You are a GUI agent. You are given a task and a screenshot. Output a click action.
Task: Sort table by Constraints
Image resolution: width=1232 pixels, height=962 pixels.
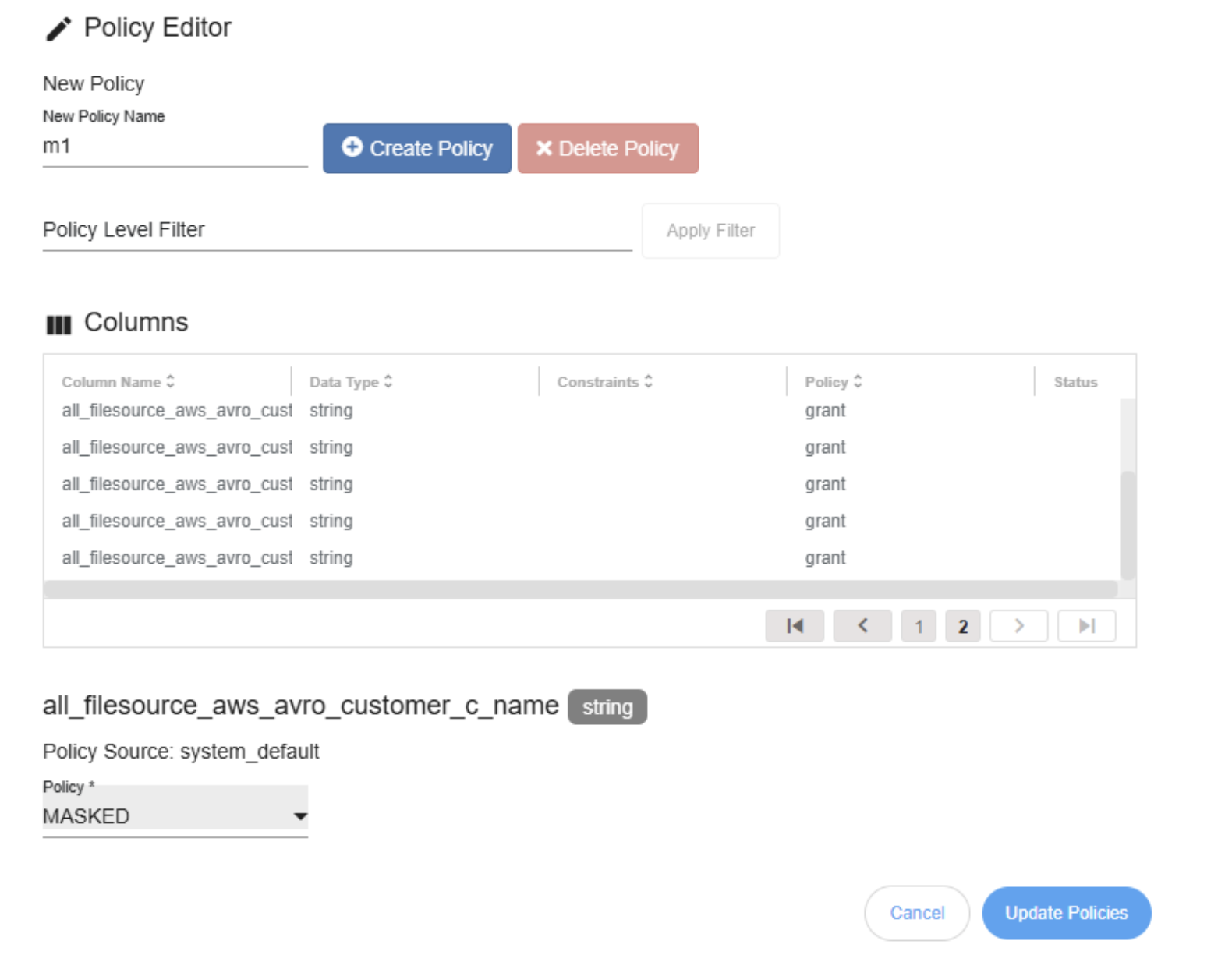click(604, 382)
